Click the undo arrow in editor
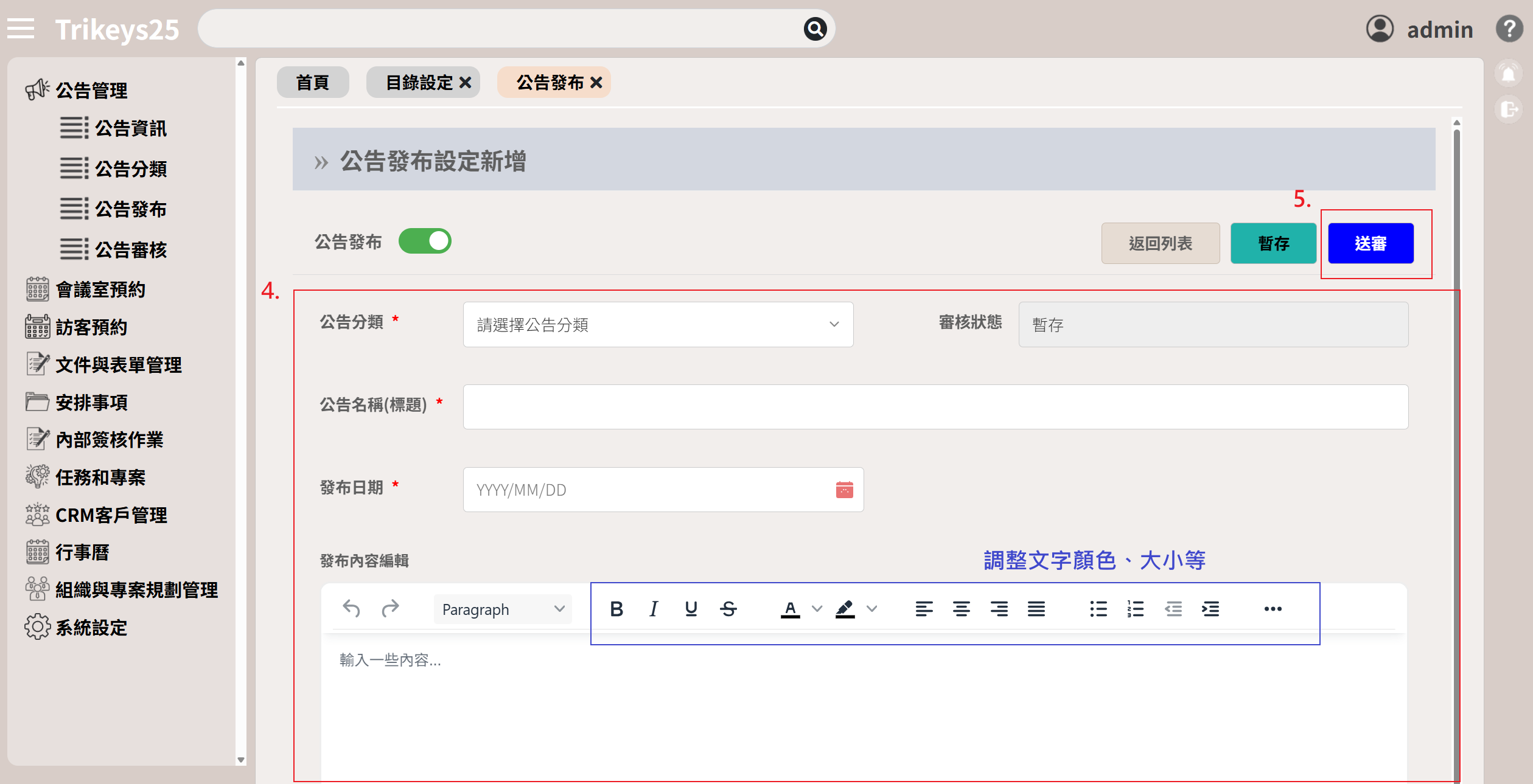 351,608
